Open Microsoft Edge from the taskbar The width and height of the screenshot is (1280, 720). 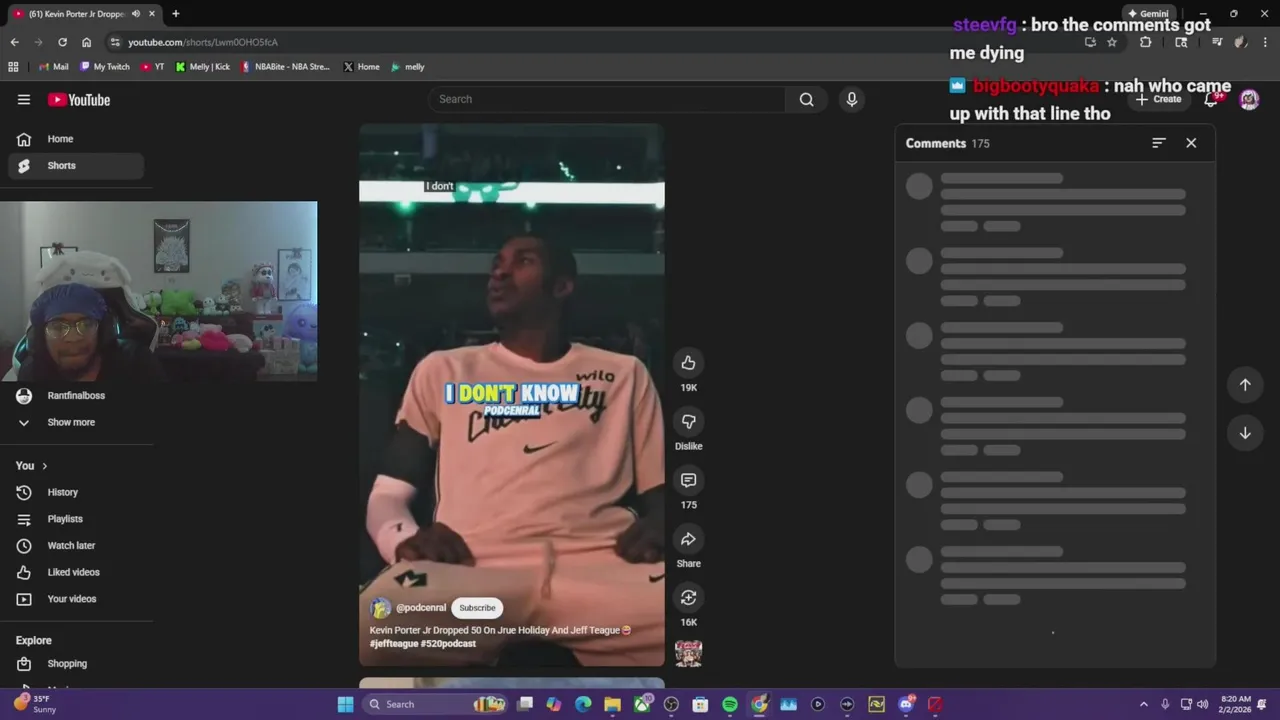pyautogui.click(x=583, y=704)
